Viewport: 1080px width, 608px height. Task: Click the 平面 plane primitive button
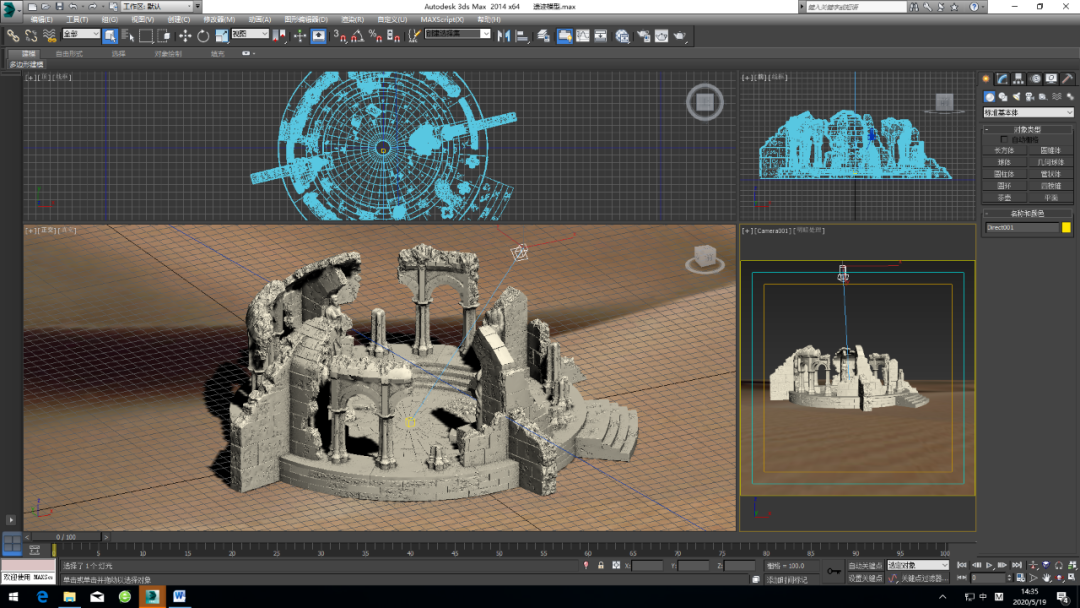[1050, 197]
